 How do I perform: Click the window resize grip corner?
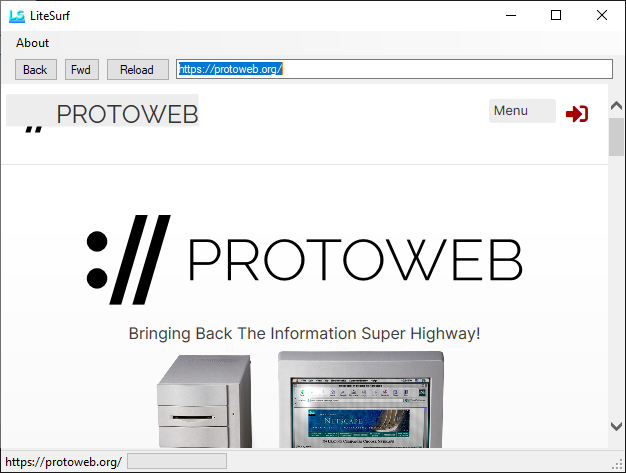pyautogui.click(x=619, y=464)
